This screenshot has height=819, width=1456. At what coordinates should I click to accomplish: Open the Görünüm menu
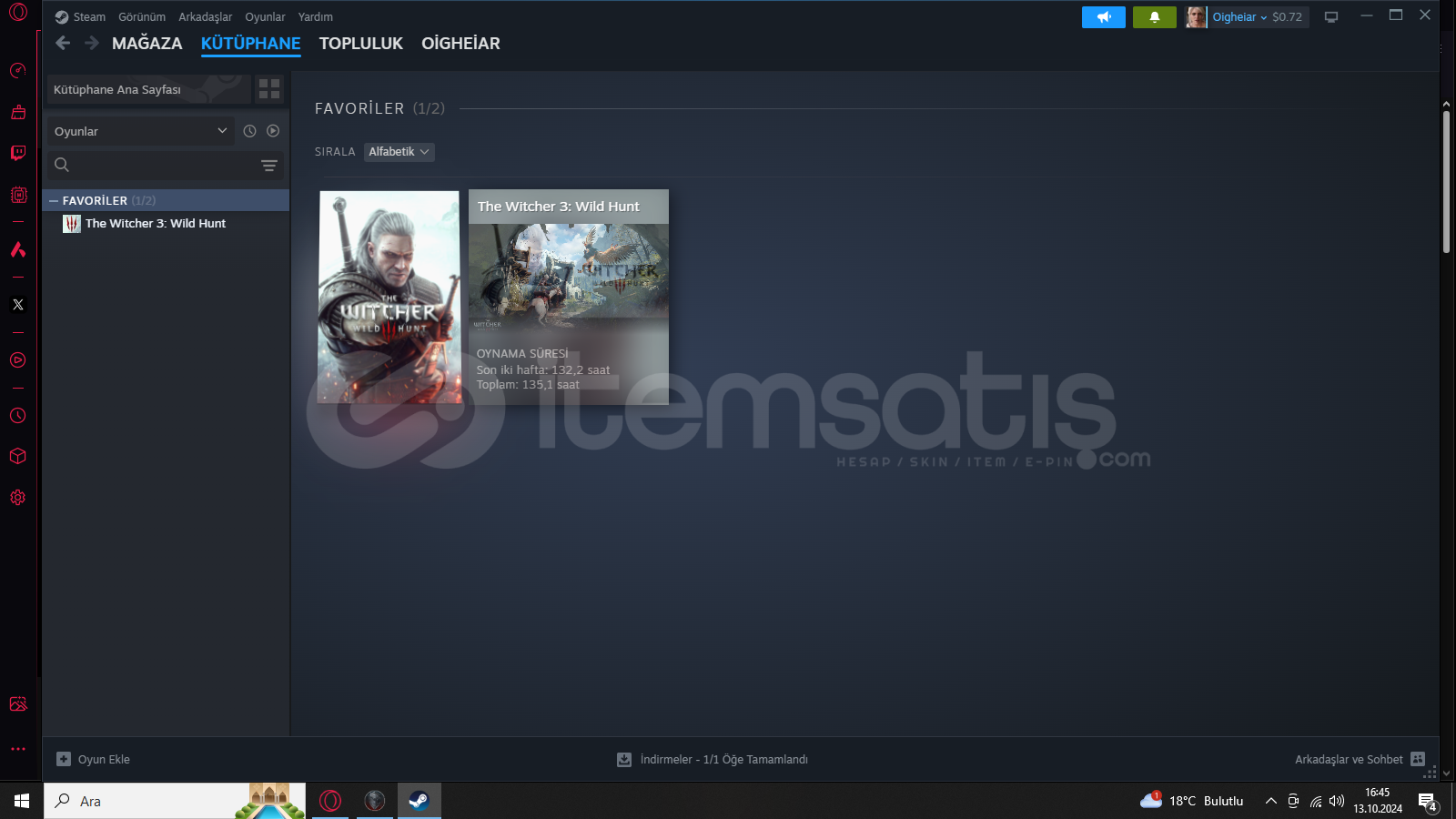[x=142, y=17]
